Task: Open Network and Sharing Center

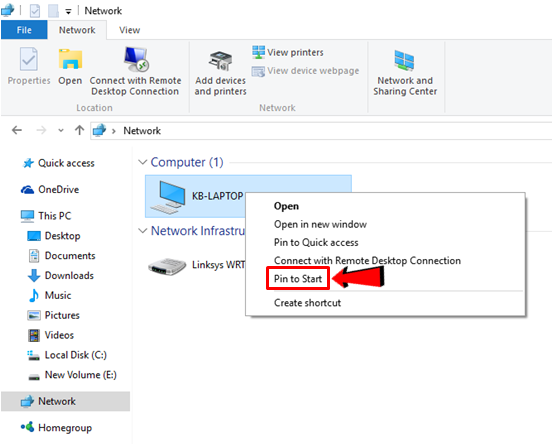Action: [405, 73]
